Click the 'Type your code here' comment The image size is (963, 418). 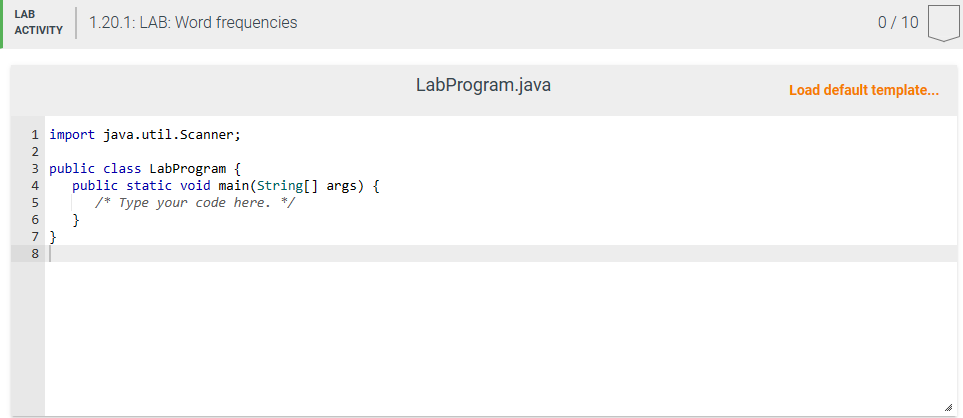point(195,203)
